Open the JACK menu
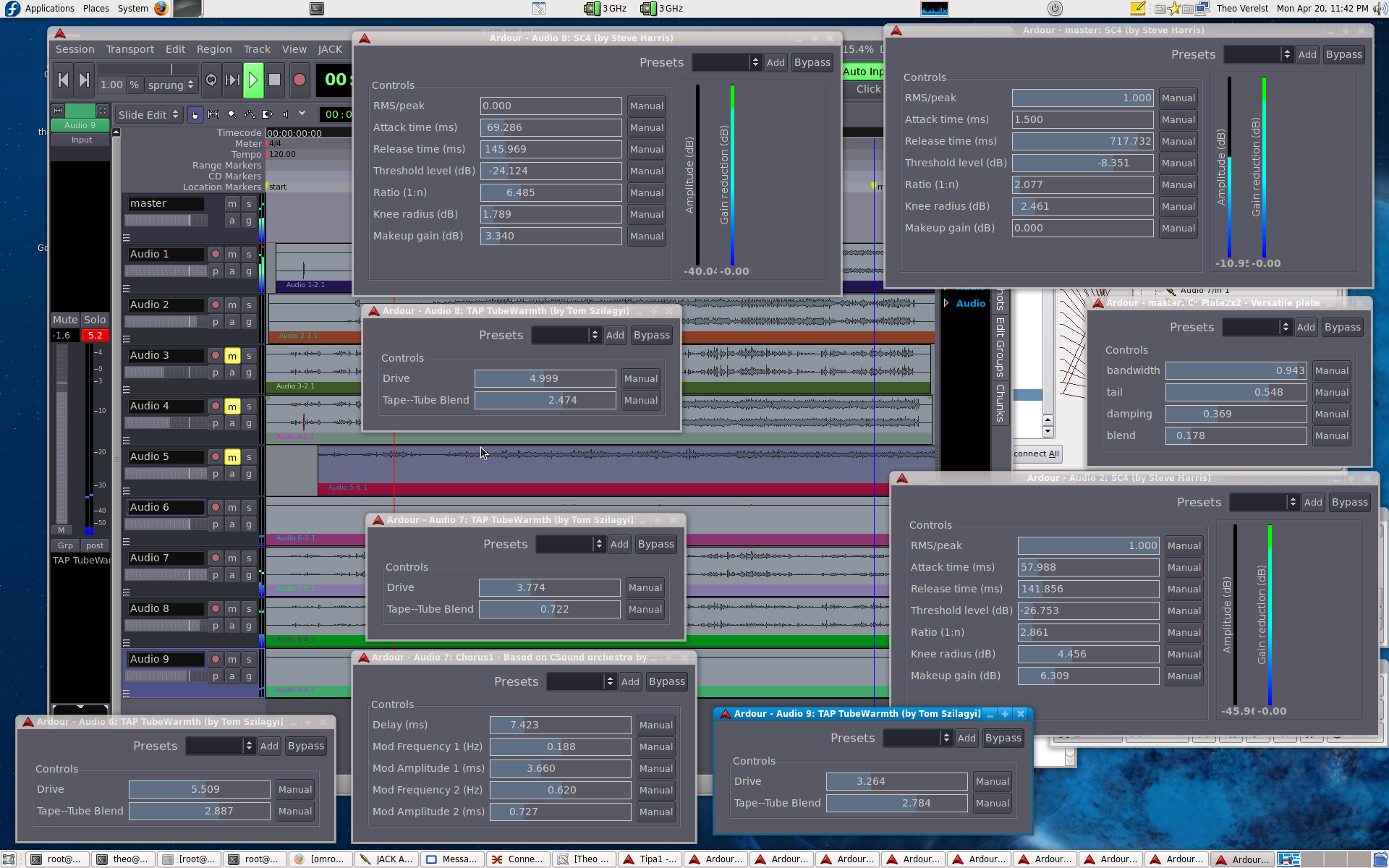 coord(330,49)
